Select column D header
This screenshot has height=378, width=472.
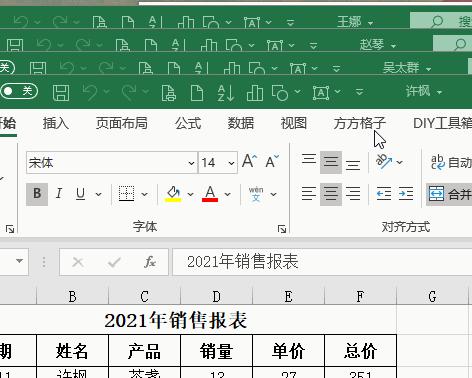coord(216,296)
